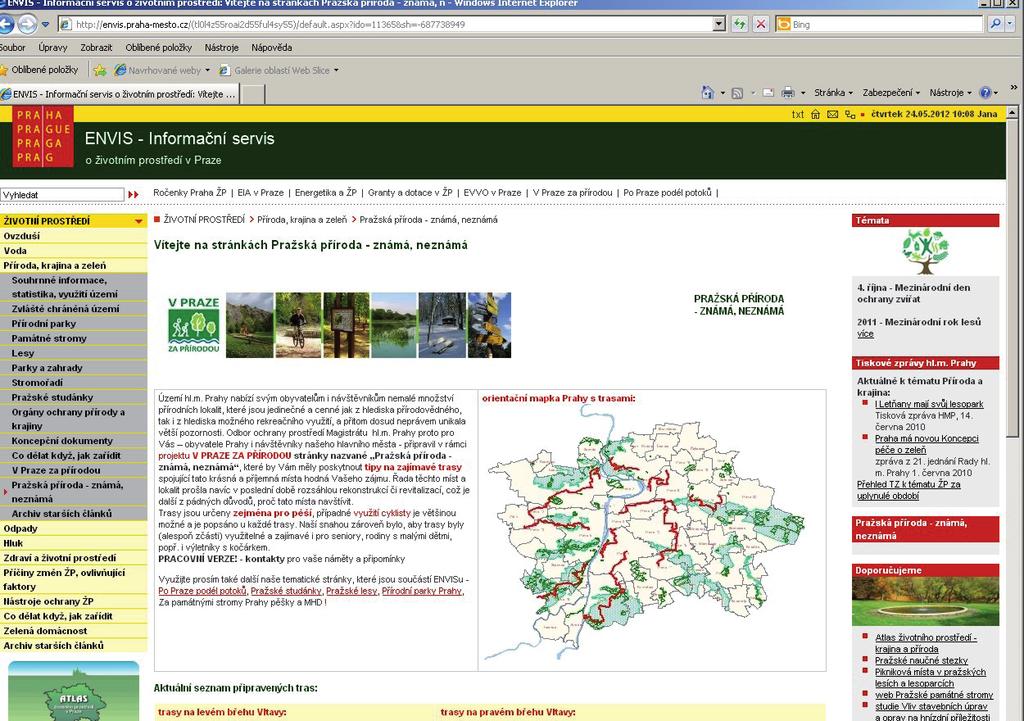Viewport: 1024px width, 721px height.
Task: Click the green tree icon under Témata
Action: [925, 251]
